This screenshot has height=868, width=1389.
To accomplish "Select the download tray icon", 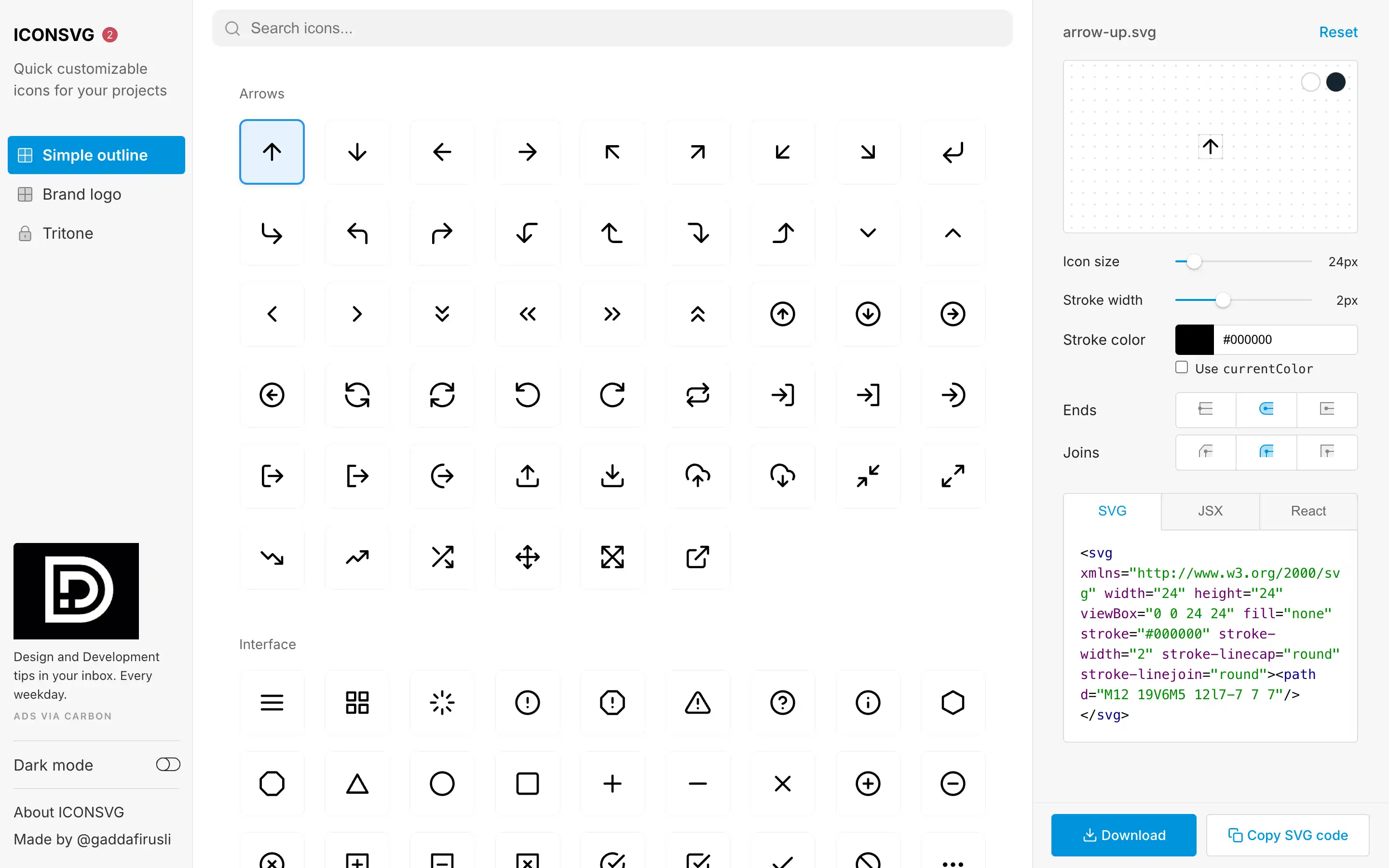I will coord(613,476).
